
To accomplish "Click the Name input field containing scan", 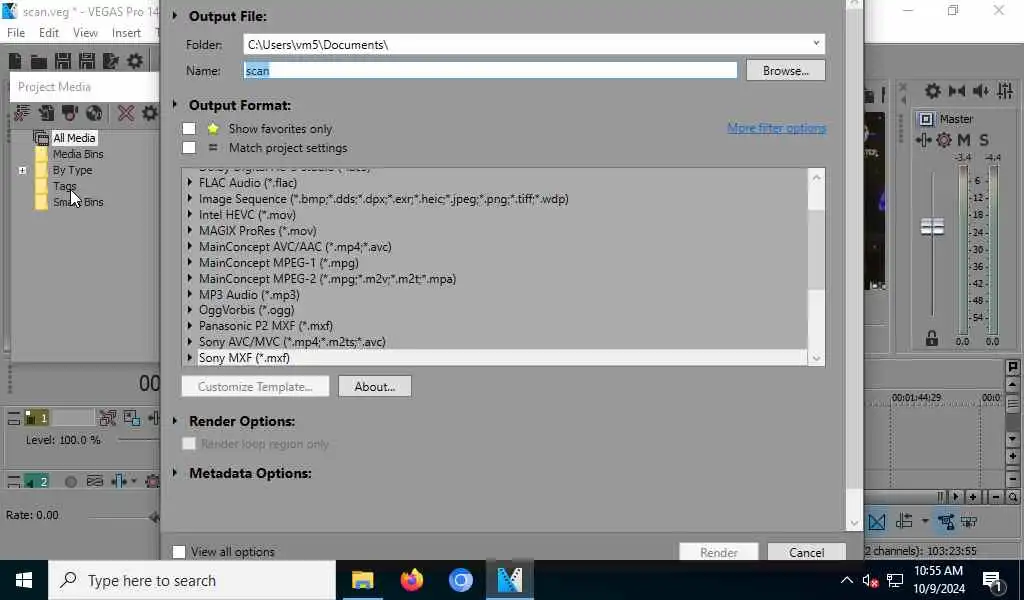I will pyautogui.click(x=490, y=71).
